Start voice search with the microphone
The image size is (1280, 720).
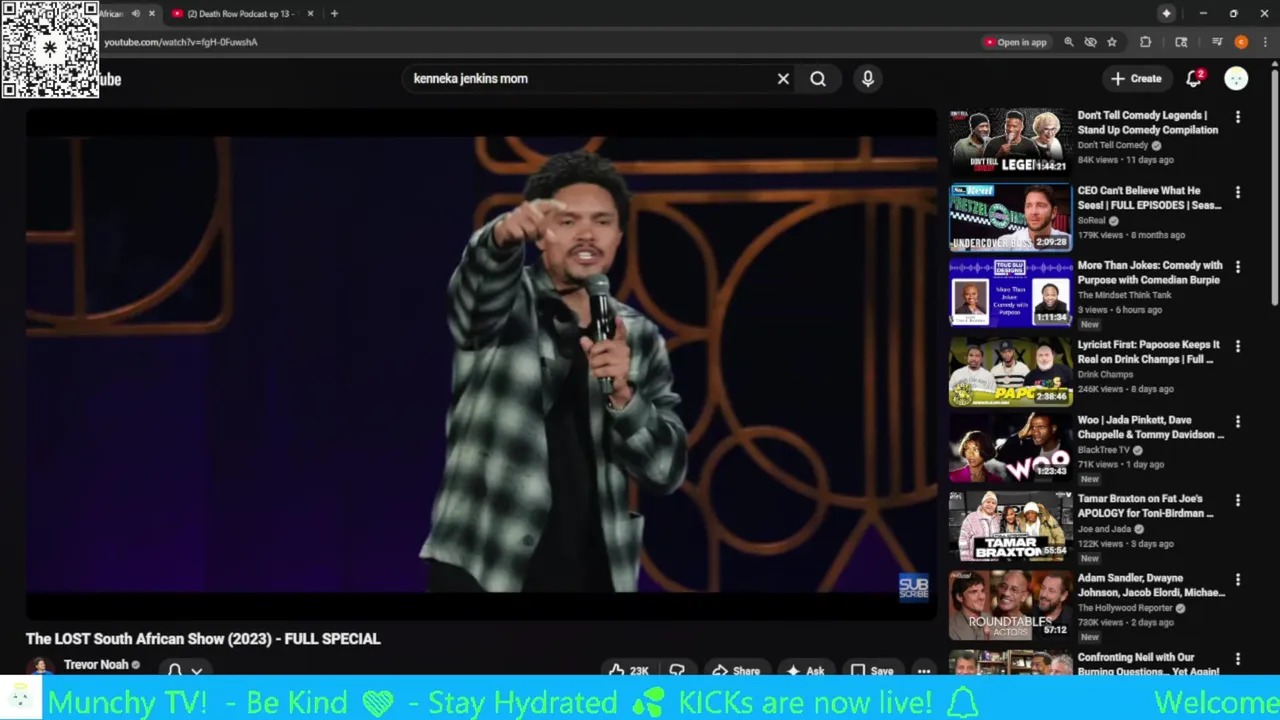pyautogui.click(x=868, y=79)
